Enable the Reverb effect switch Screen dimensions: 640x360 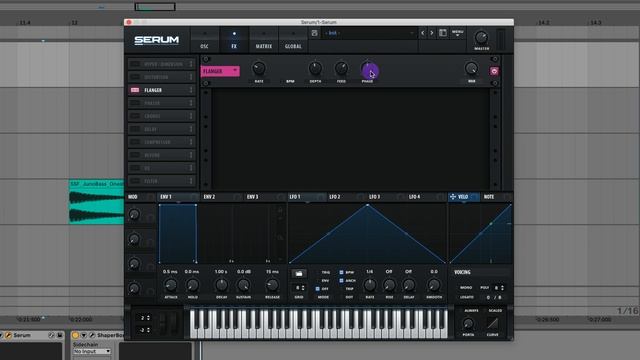tap(135, 155)
